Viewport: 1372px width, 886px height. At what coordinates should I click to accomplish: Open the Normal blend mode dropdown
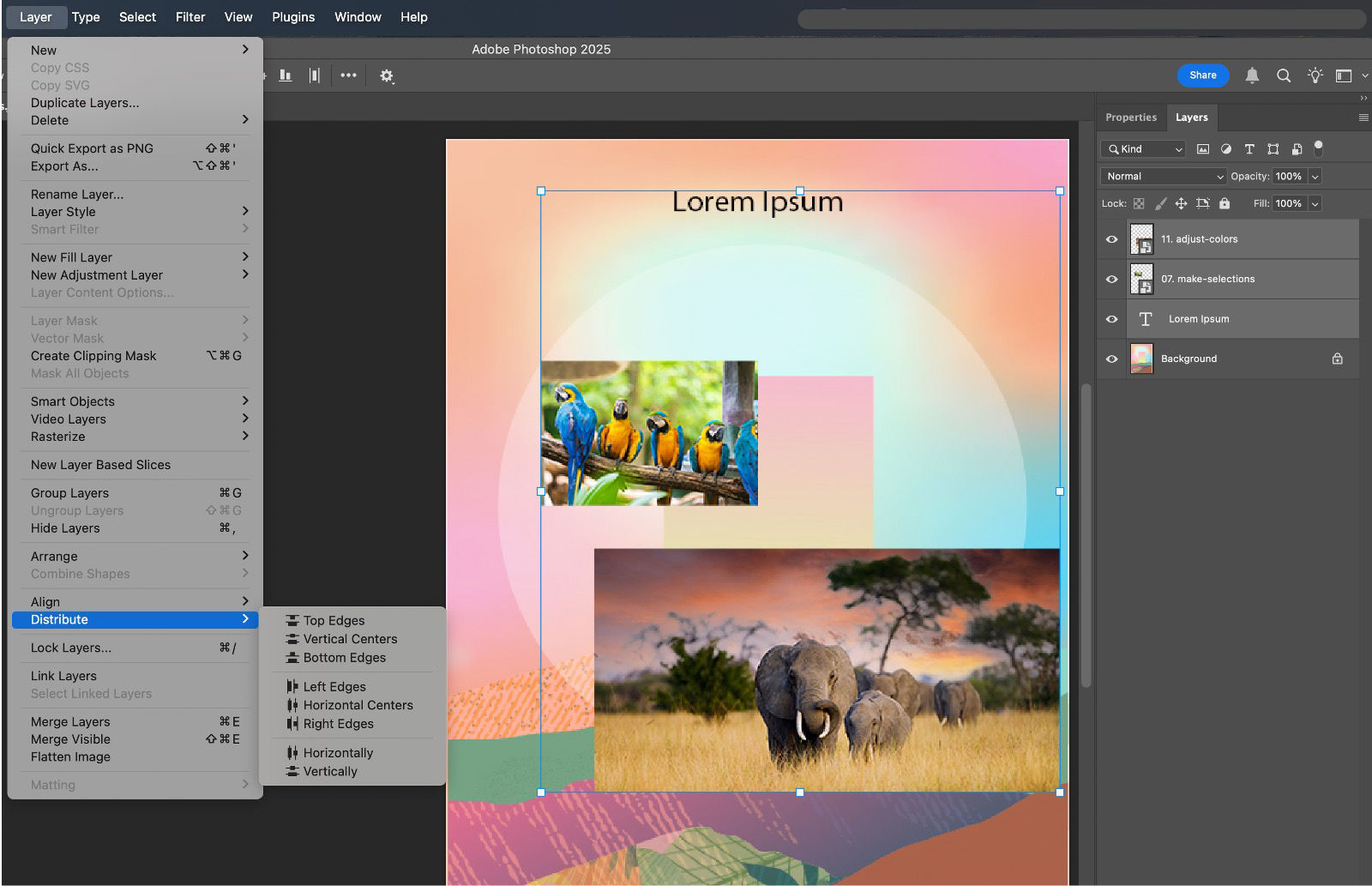(1162, 177)
